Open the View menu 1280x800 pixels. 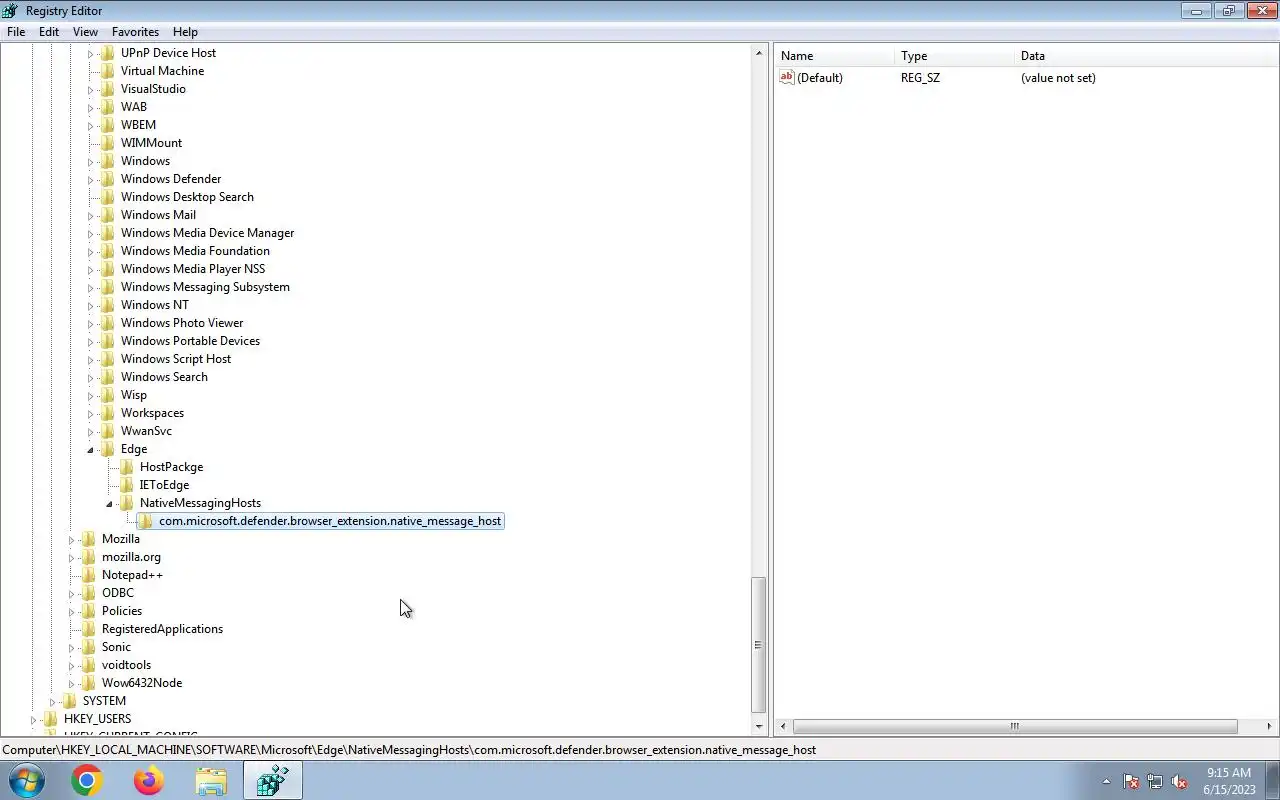(85, 32)
